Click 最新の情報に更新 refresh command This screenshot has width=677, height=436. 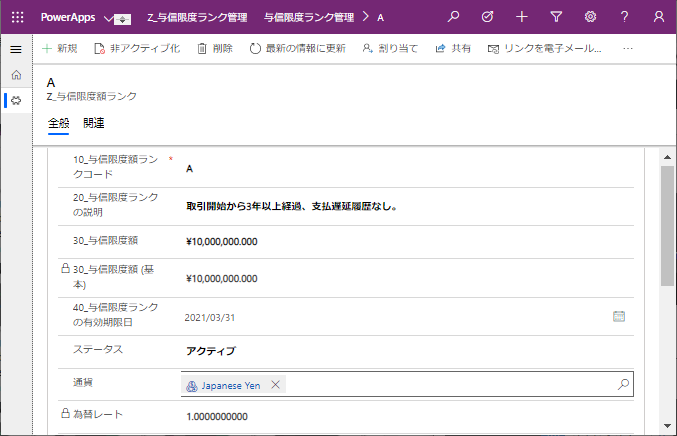click(x=297, y=48)
